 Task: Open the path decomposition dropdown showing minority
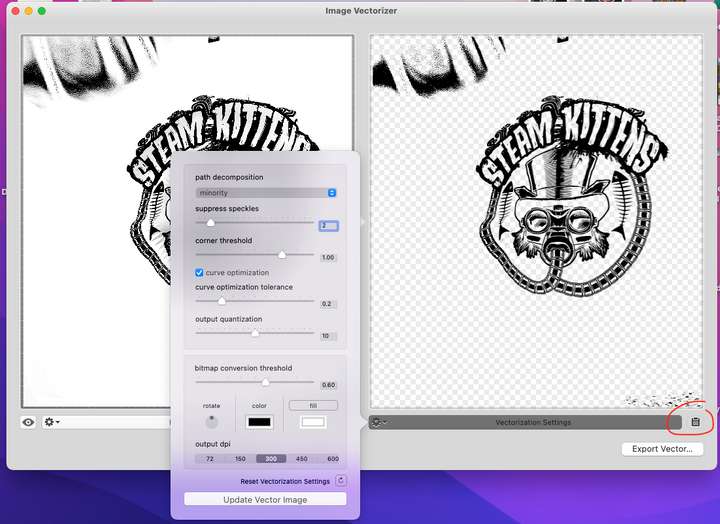coord(266,193)
